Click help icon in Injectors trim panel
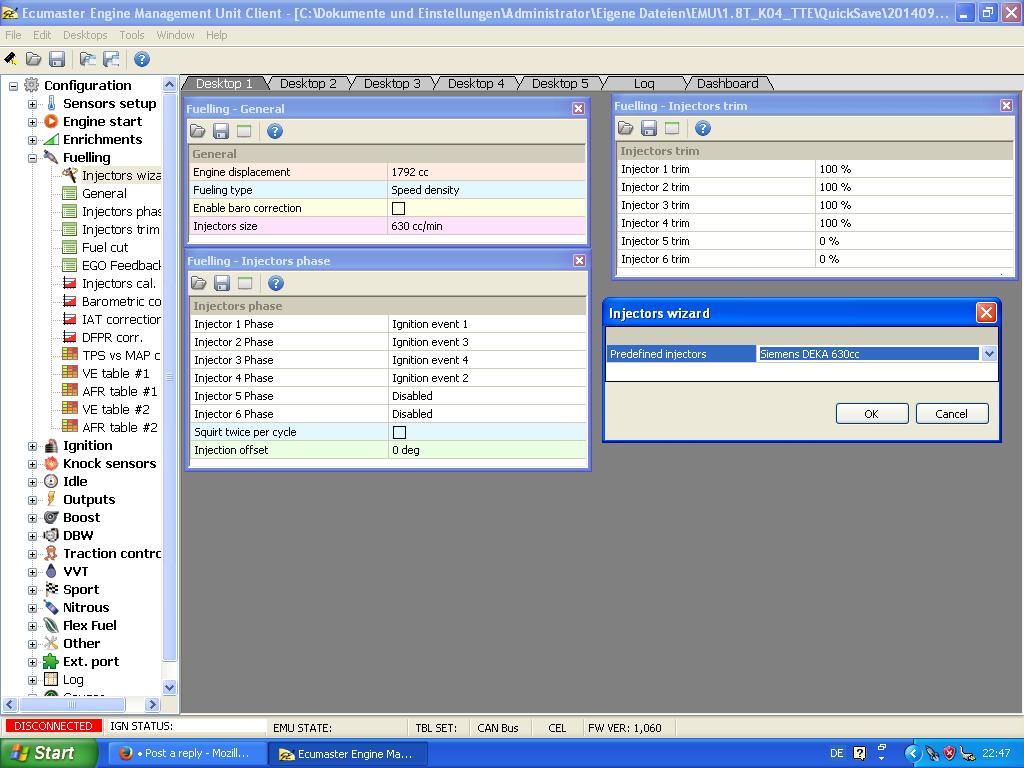 pos(703,128)
